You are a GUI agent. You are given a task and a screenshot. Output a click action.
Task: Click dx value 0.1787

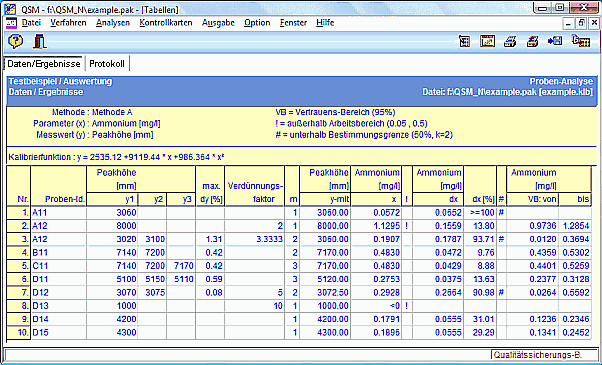coord(438,239)
